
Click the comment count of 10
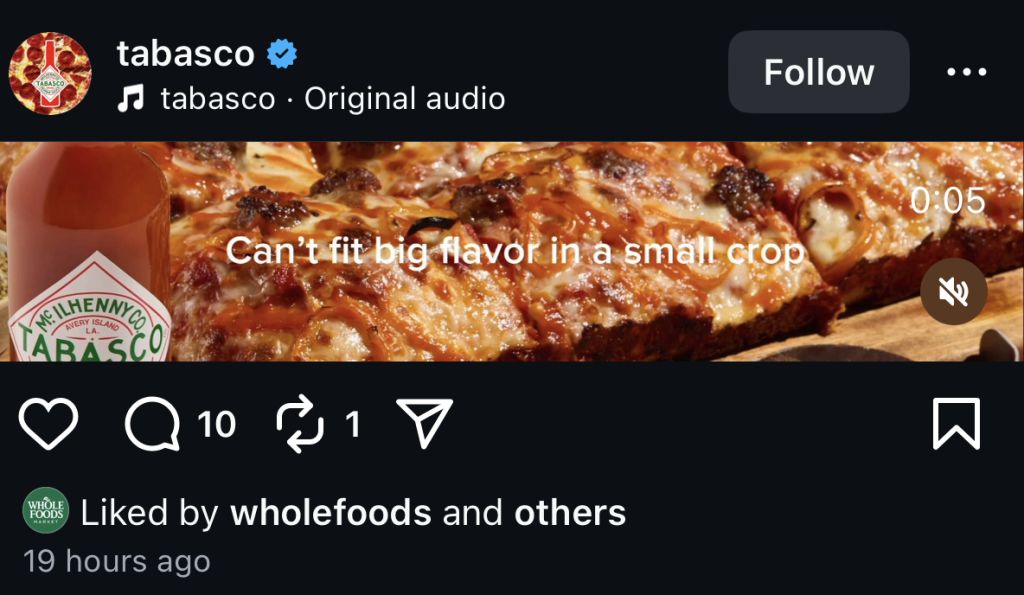point(217,425)
